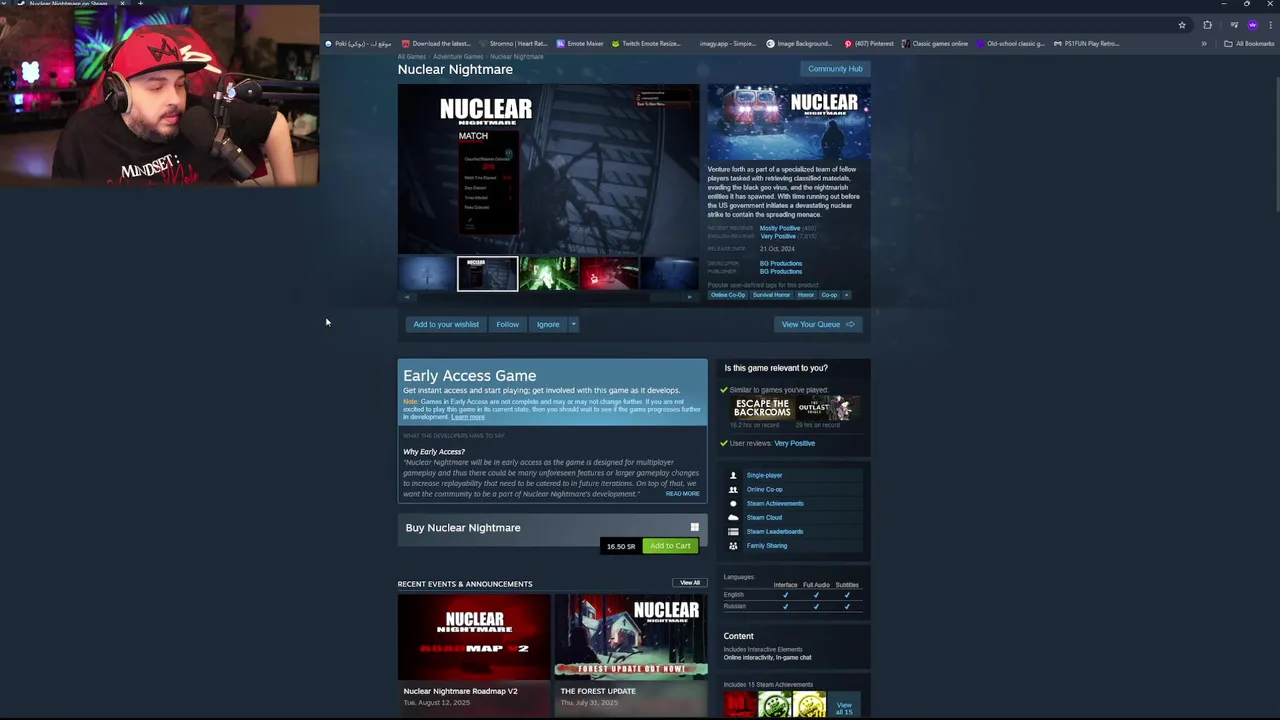Click the Online Co-op feature icon
Viewport: 1280px width, 720px height.
click(x=733, y=490)
